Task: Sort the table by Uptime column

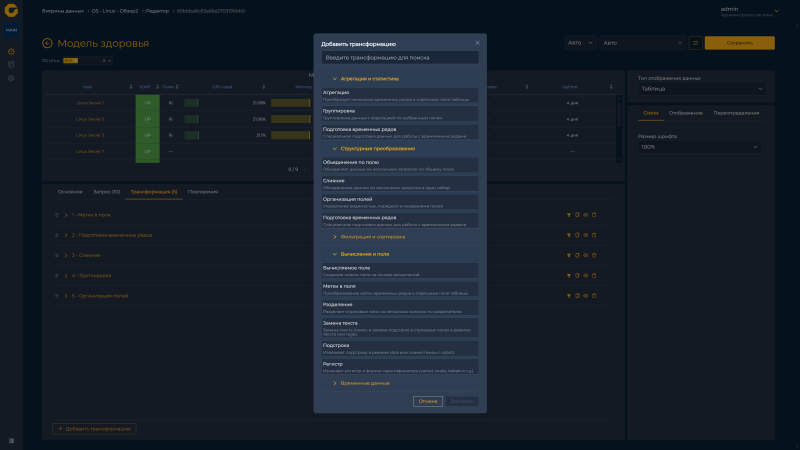Action: [611, 87]
